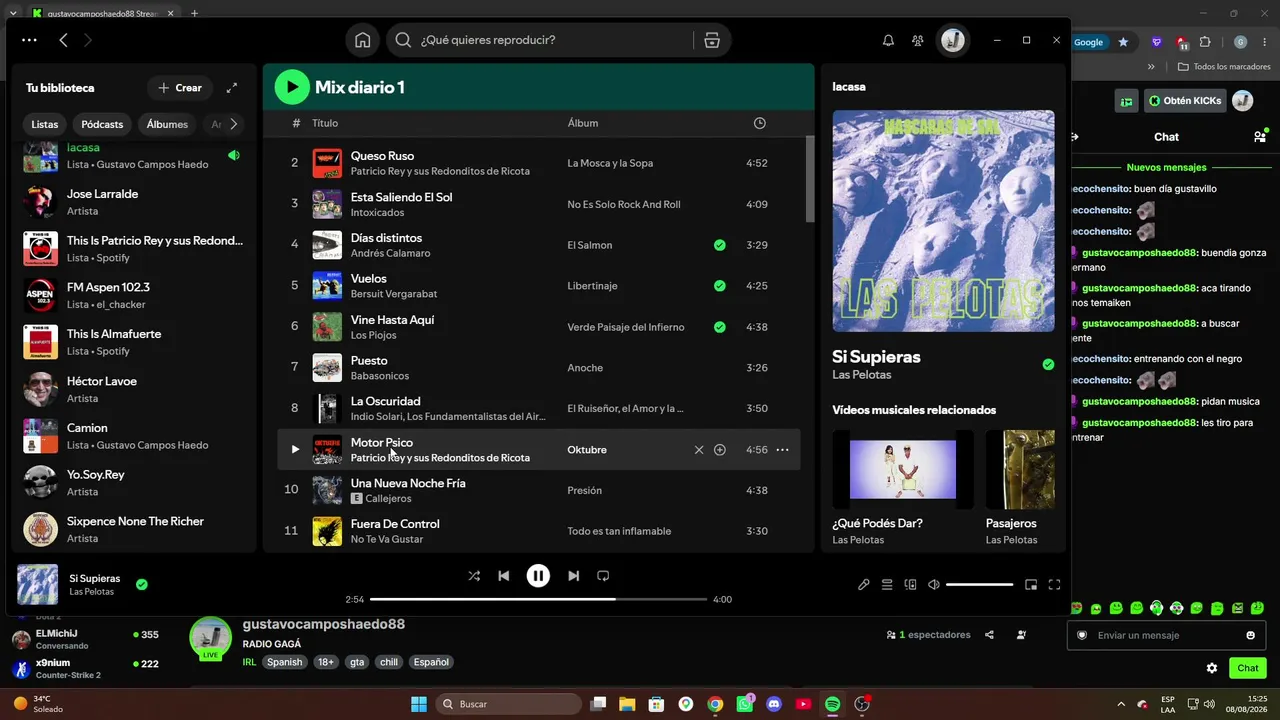Click the Título column header
Screen dimensions: 1280x720
(x=325, y=123)
